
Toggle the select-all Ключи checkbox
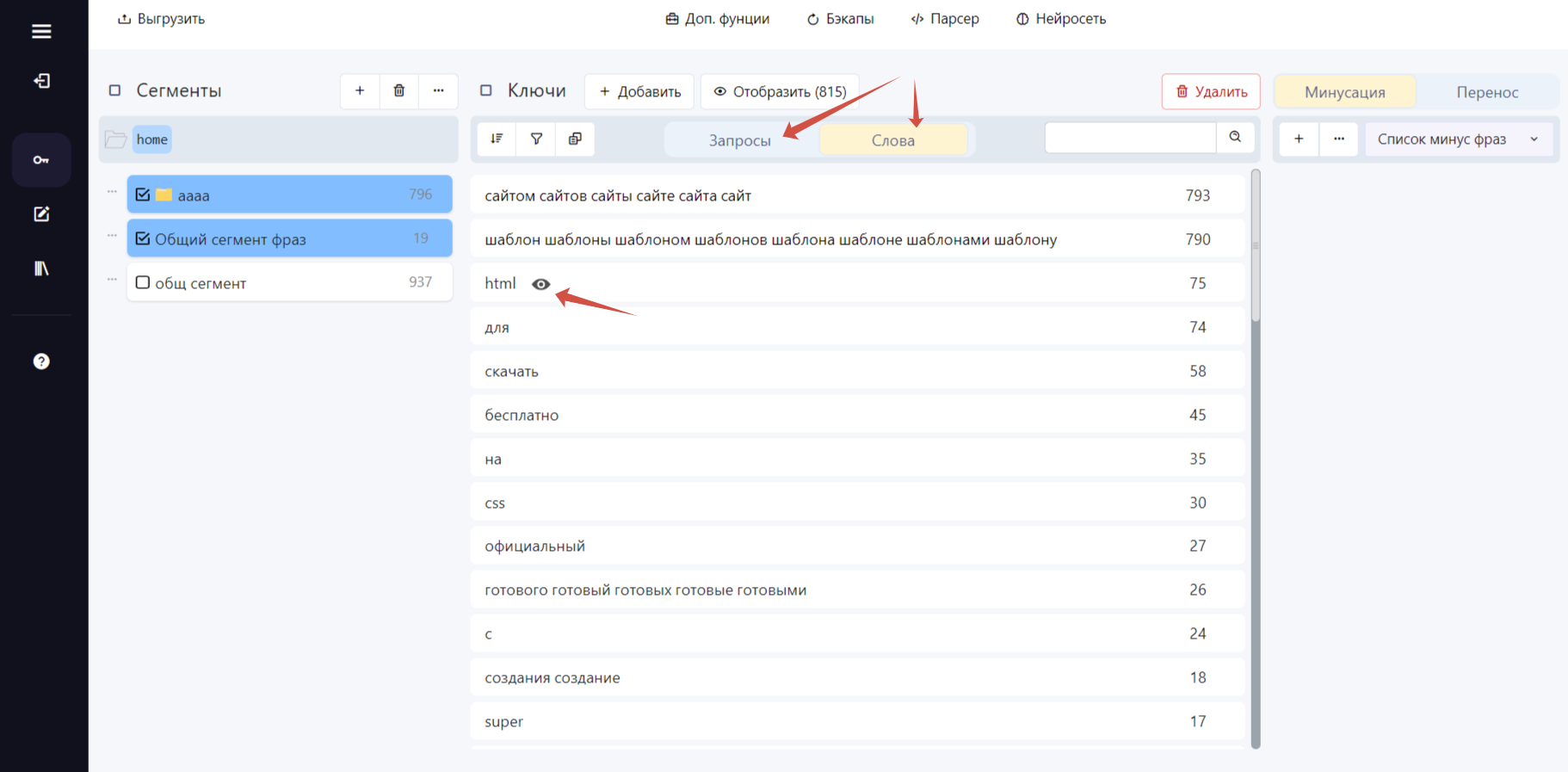pos(486,90)
